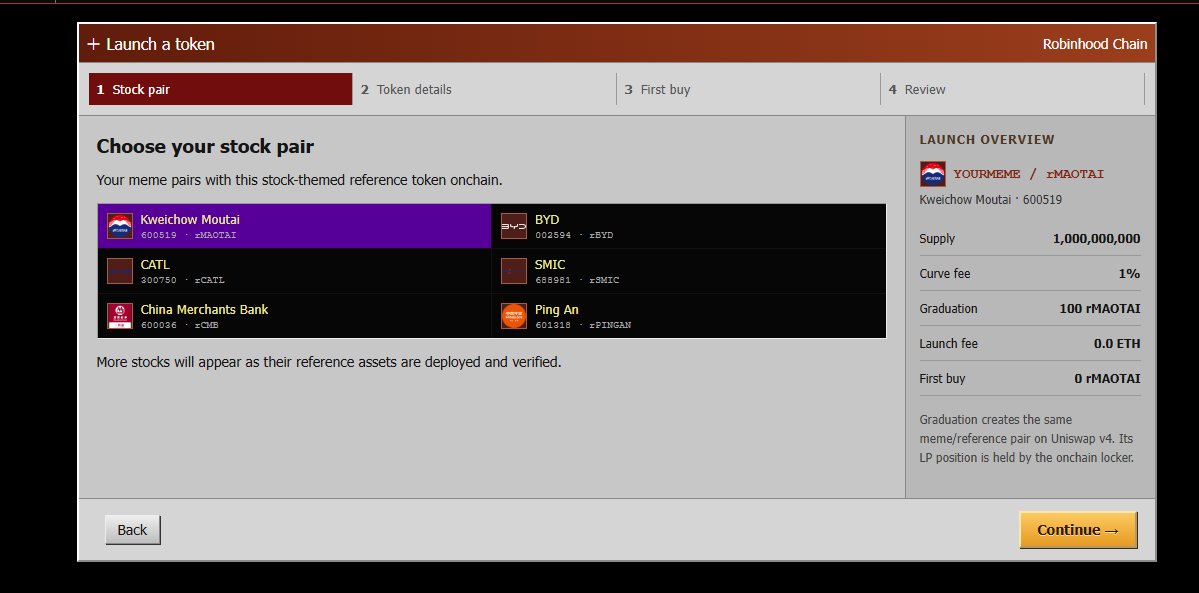Click the First buy label in overview

(942, 379)
